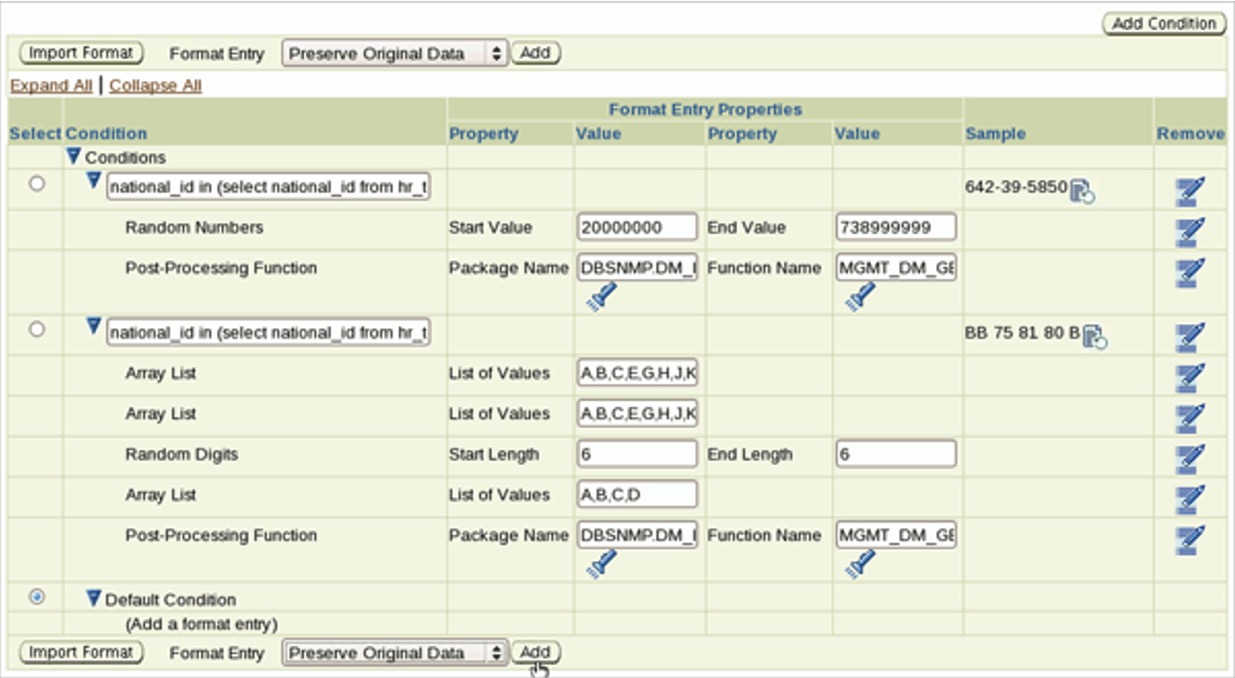Select radio button for first national_id condition

tap(37, 184)
